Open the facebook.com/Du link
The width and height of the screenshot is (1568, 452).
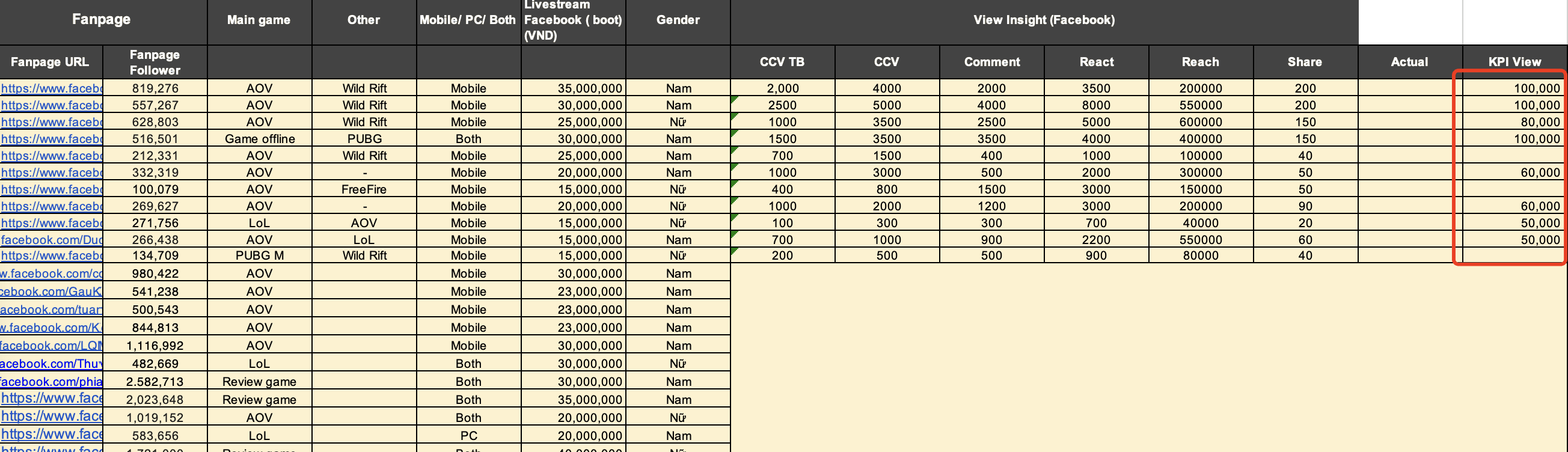(x=52, y=240)
